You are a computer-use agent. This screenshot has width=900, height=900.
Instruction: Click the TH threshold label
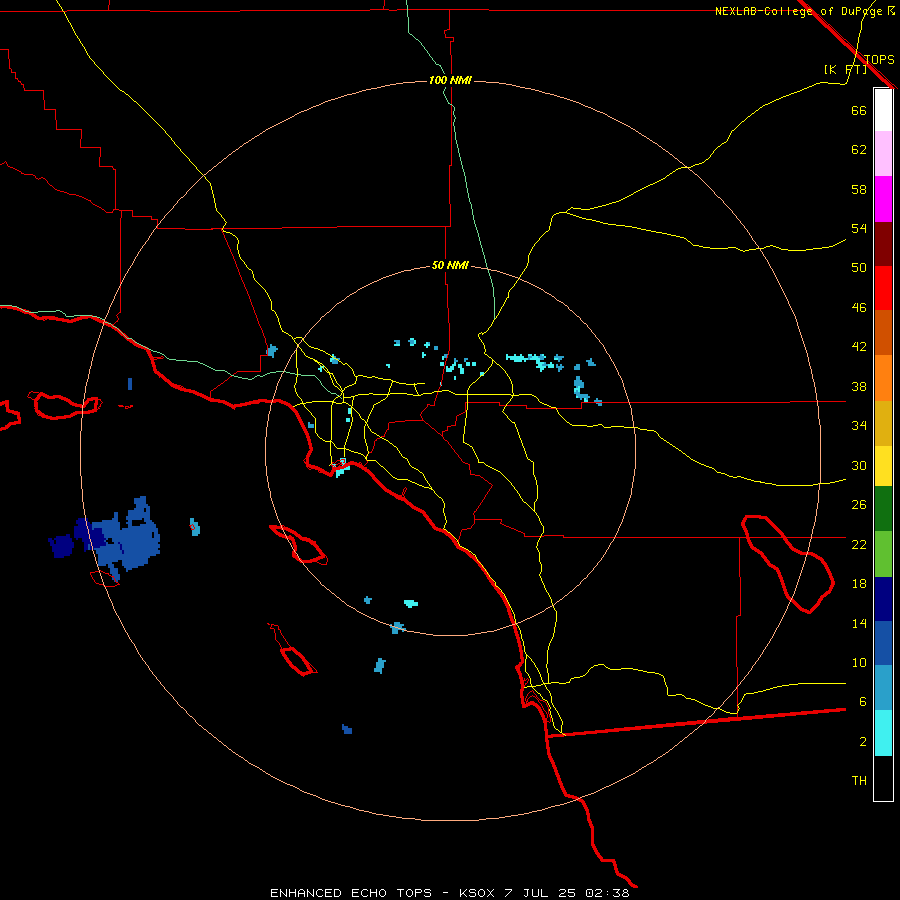click(859, 781)
